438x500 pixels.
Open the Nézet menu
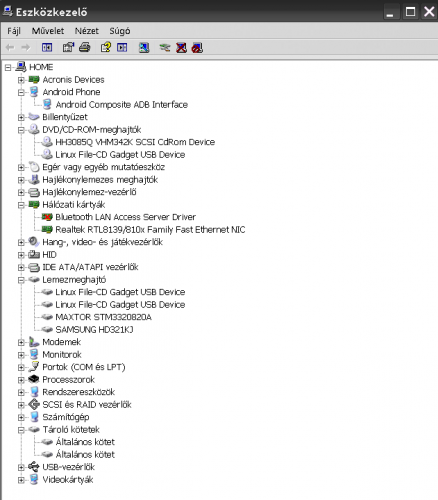pyautogui.click(x=87, y=31)
